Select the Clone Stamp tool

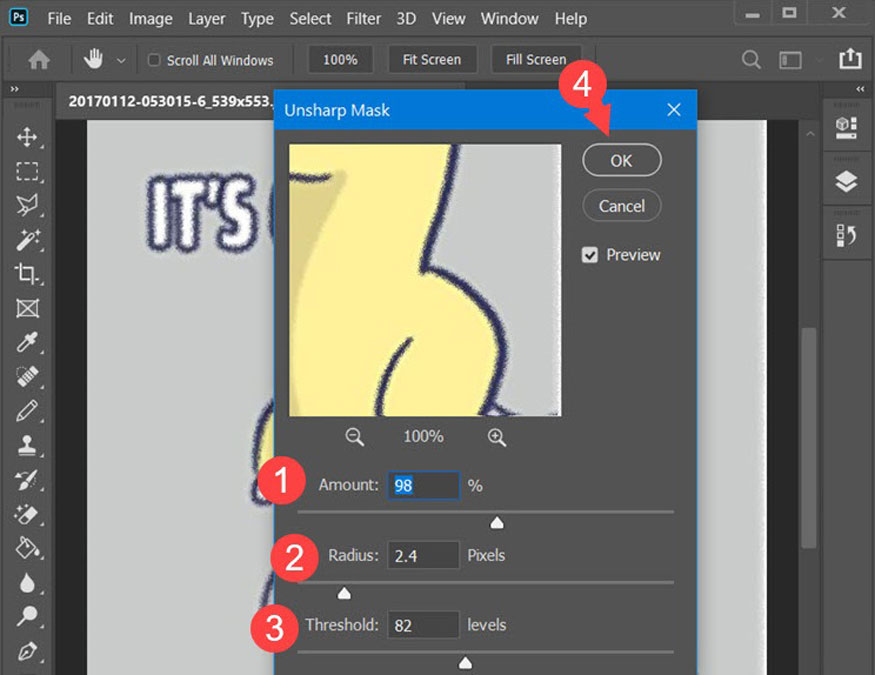27,445
